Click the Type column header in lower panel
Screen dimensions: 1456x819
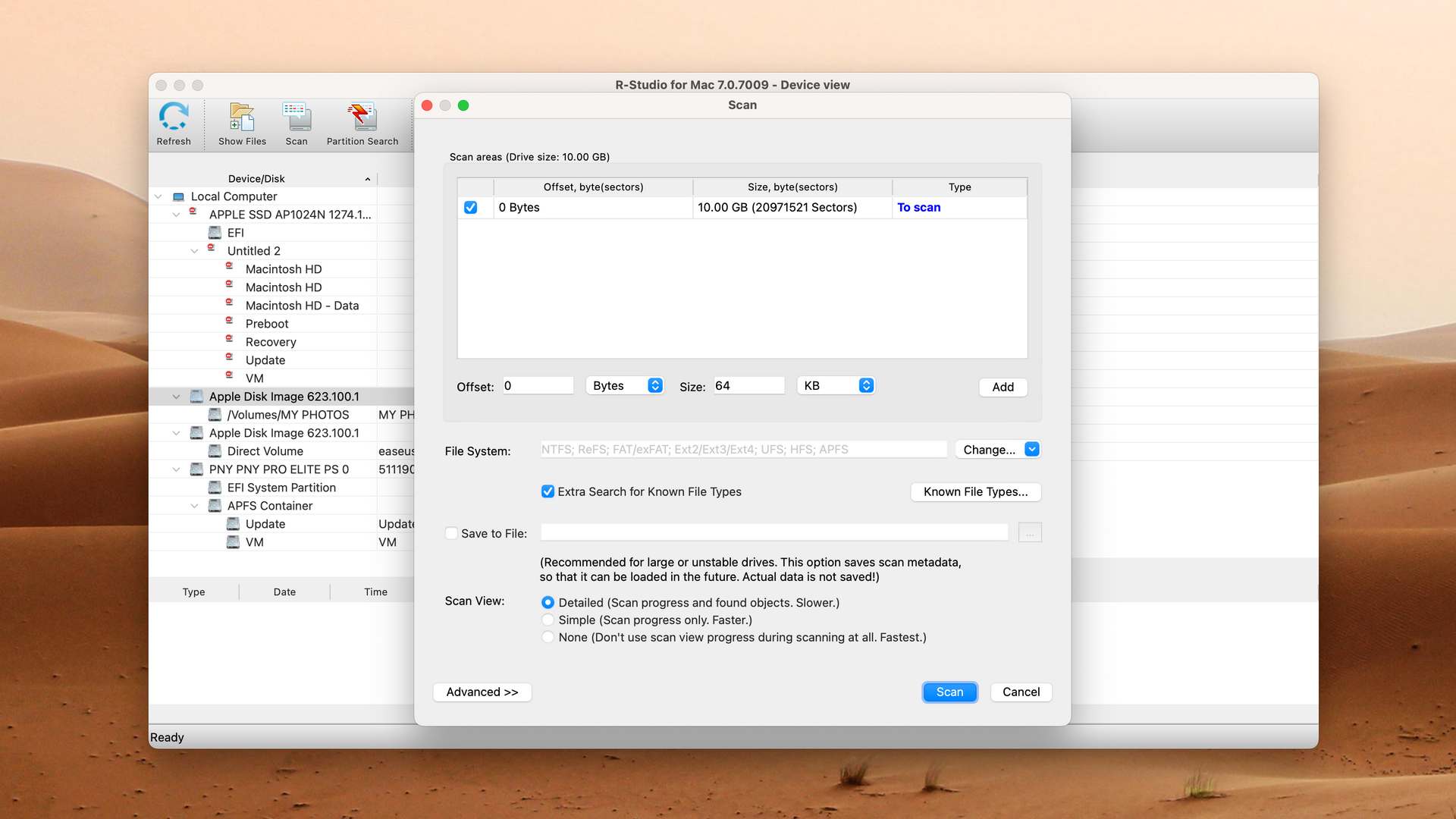click(x=193, y=592)
